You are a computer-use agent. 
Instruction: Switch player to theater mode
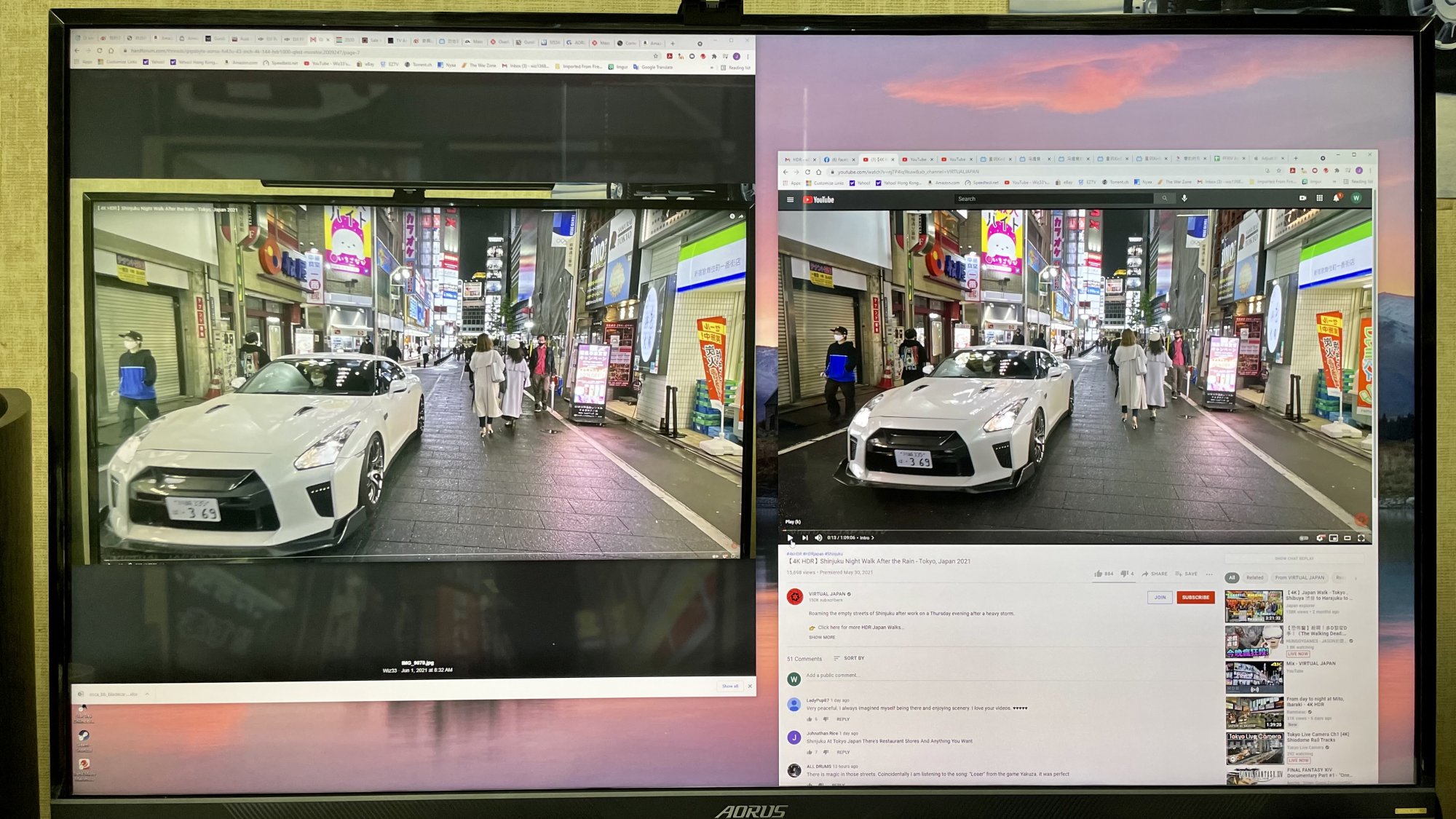1348,538
